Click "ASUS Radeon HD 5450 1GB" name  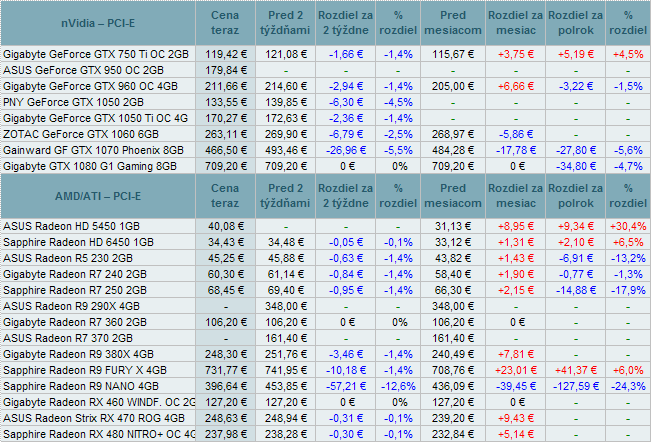click(71, 226)
